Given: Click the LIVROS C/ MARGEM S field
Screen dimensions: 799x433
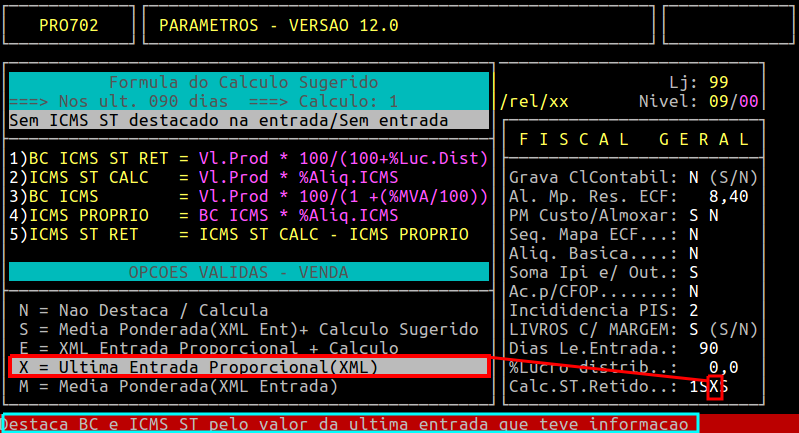Looking at the screenshot, I should coord(693,329).
